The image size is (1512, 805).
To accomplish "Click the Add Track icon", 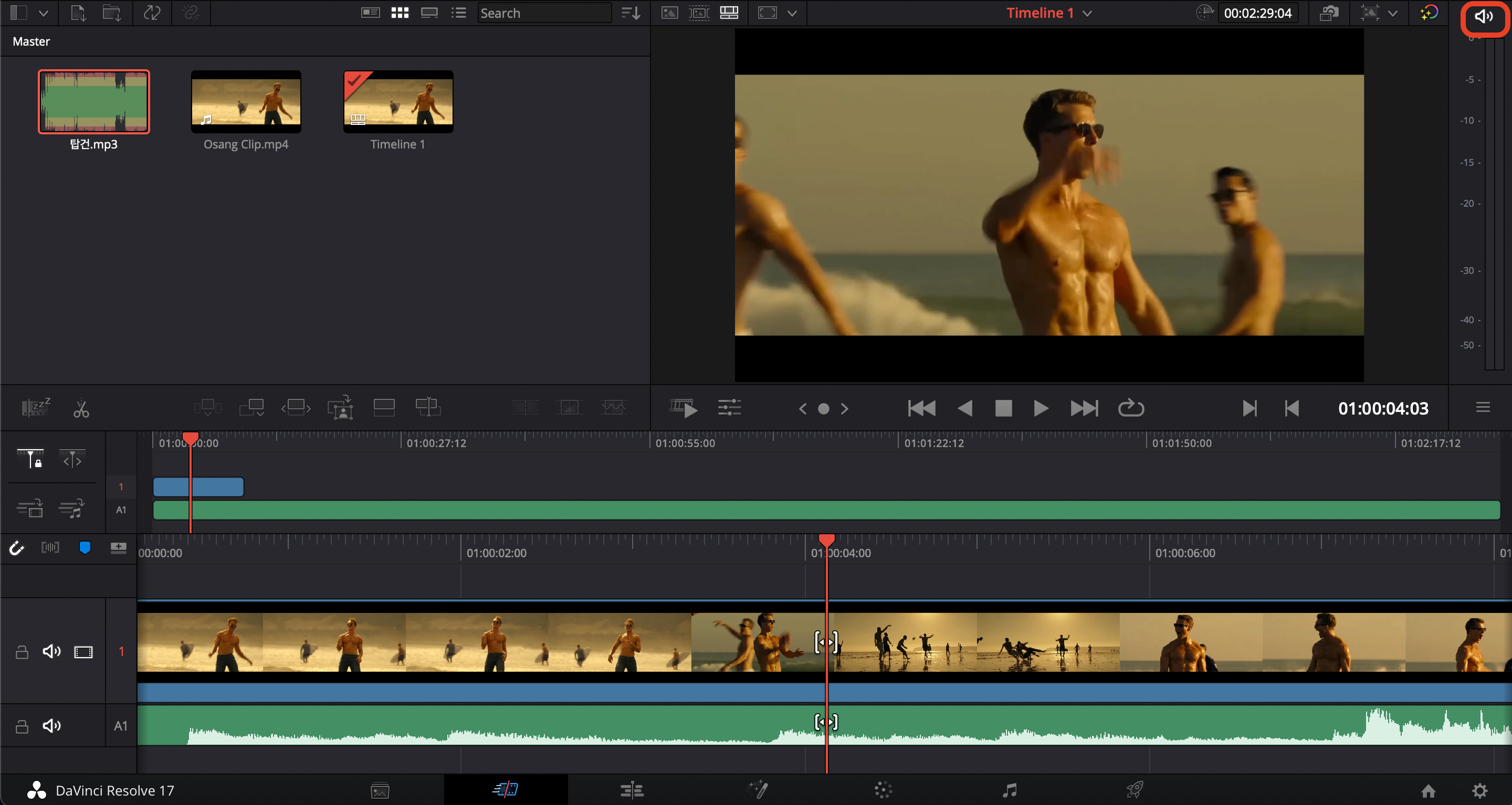I will 119,547.
